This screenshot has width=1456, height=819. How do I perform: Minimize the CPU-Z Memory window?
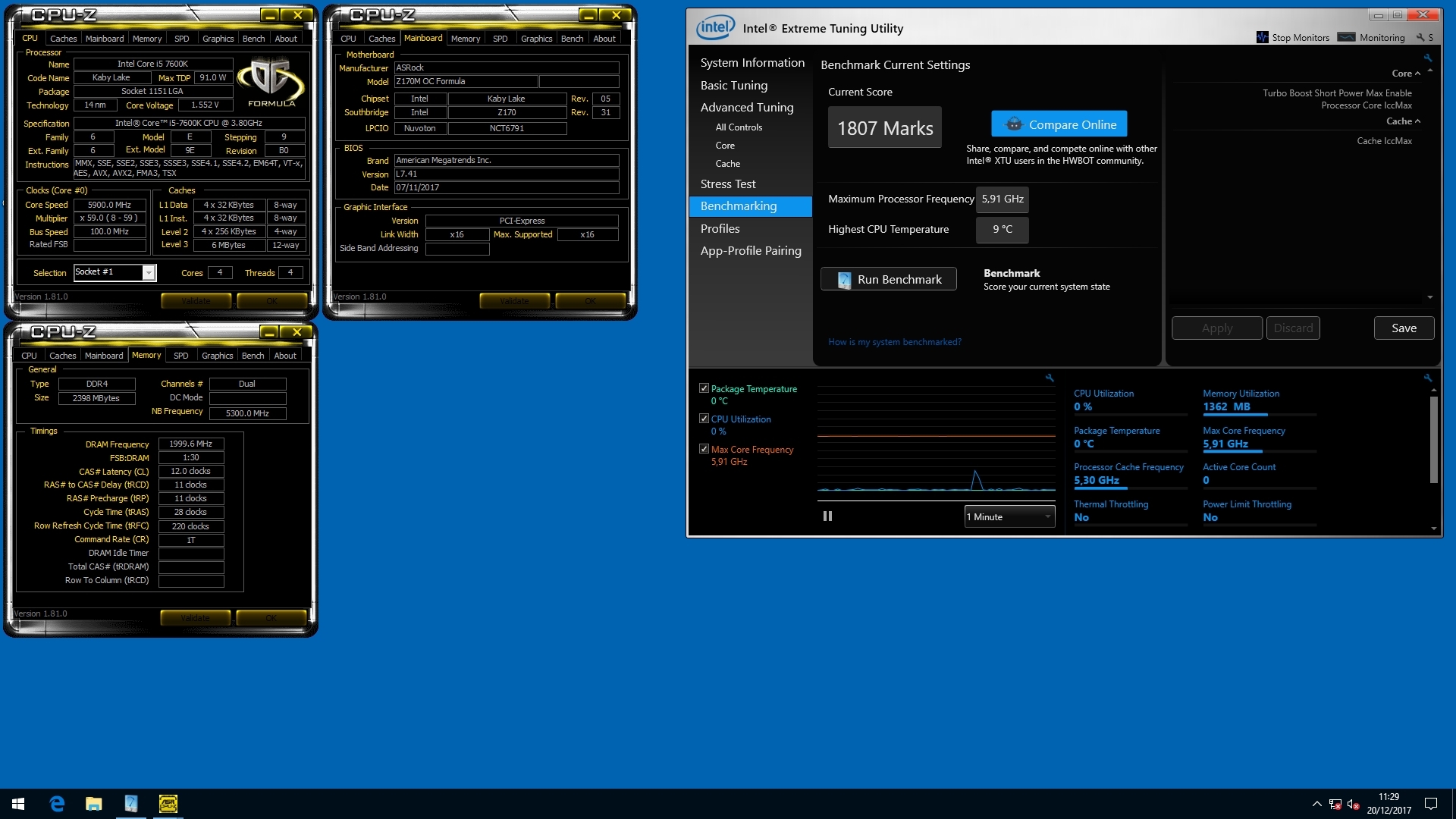pyautogui.click(x=268, y=332)
